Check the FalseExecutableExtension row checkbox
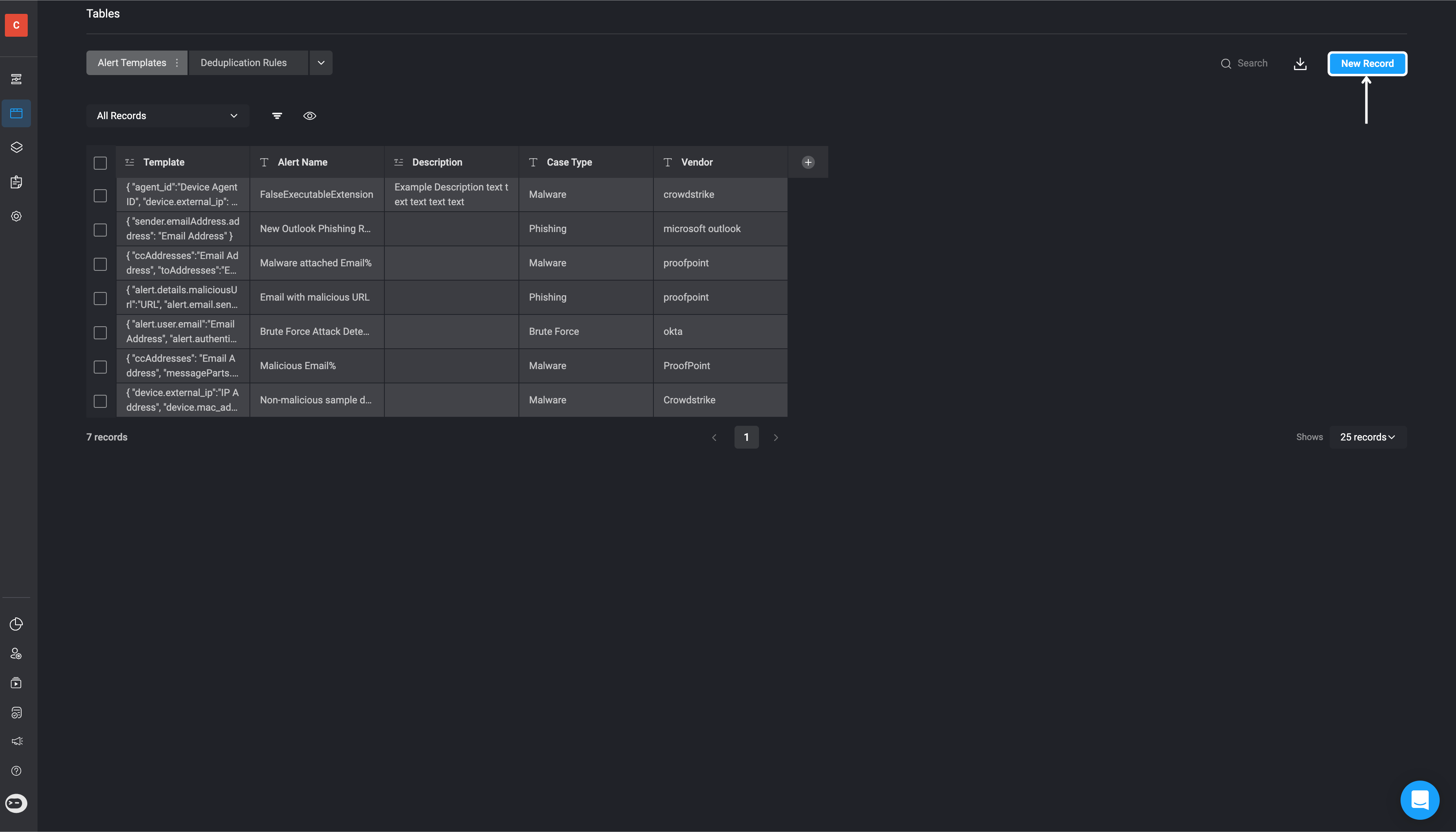 tap(101, 195)
